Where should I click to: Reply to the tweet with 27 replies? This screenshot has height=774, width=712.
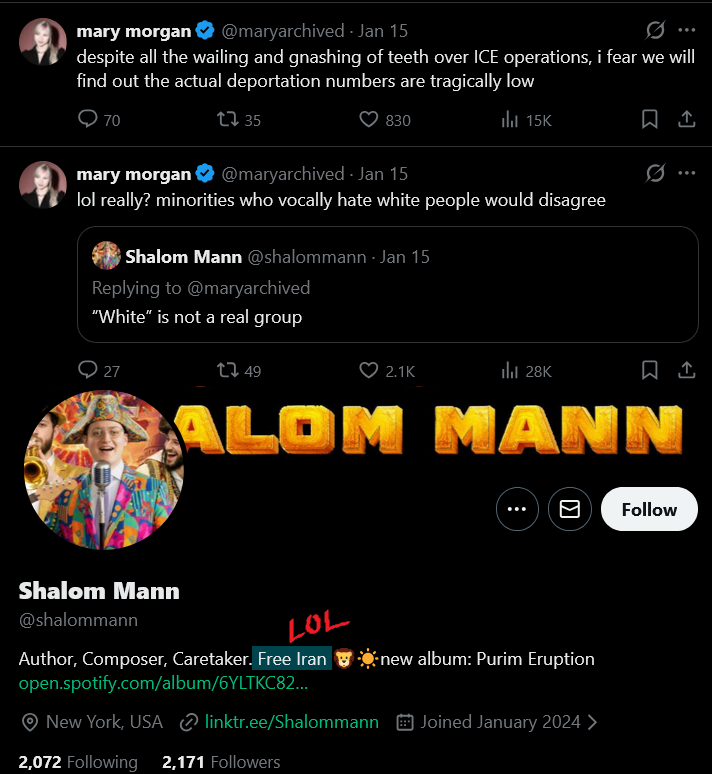(99, 370)
